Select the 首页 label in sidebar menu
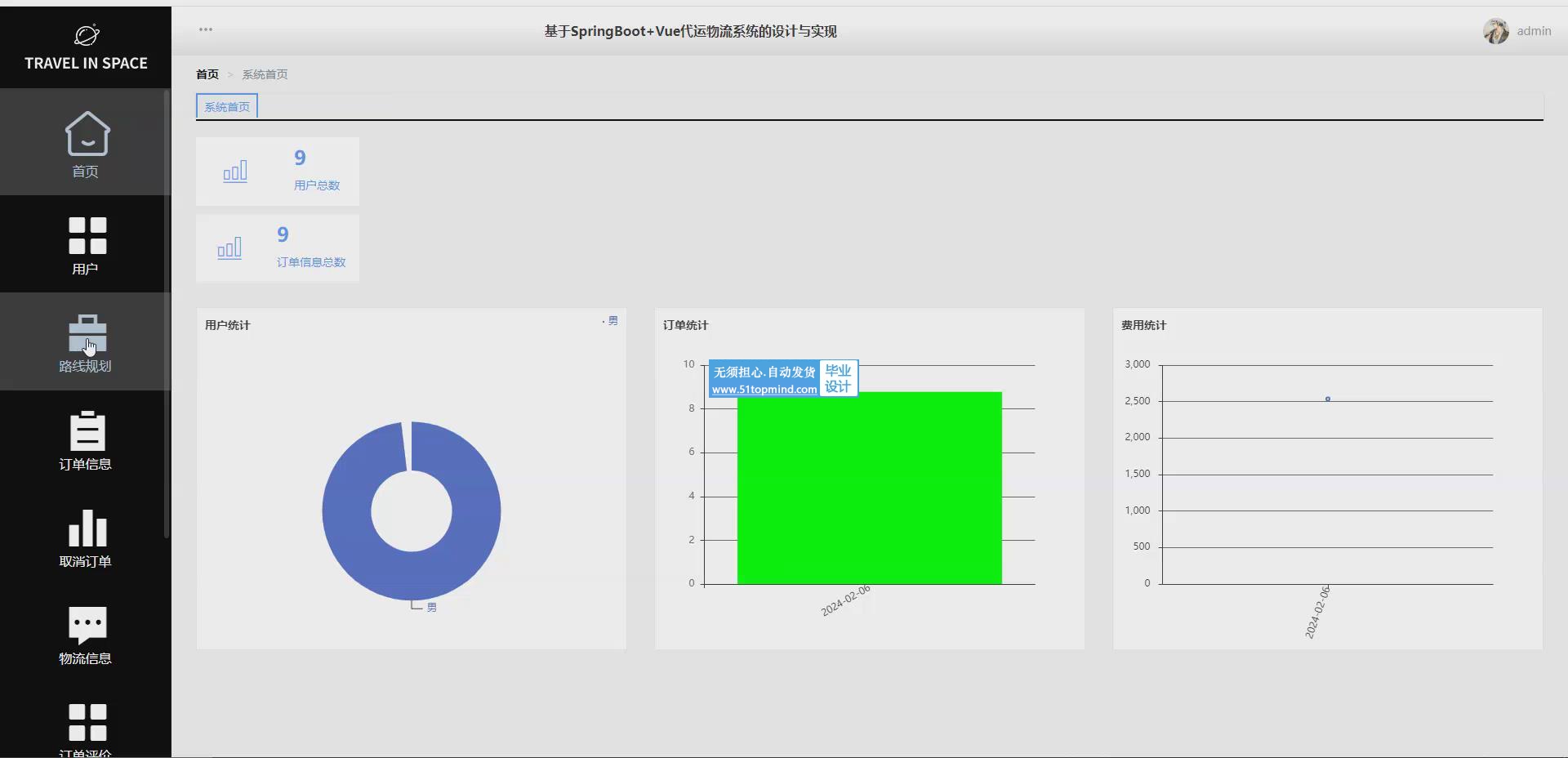 coord(85,172)
